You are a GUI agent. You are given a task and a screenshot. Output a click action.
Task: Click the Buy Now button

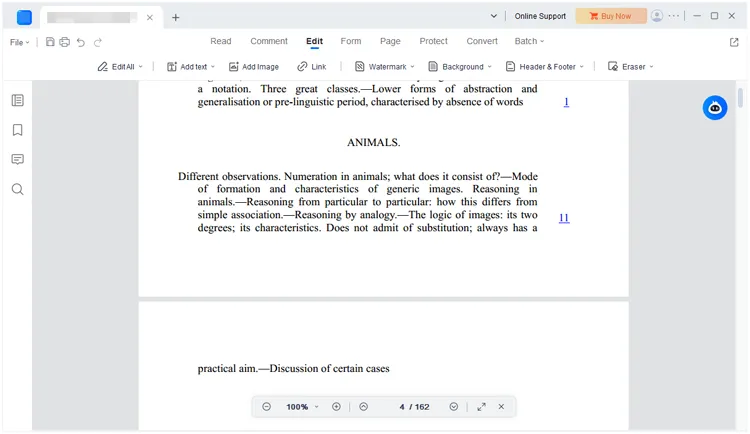click(611, 16)
